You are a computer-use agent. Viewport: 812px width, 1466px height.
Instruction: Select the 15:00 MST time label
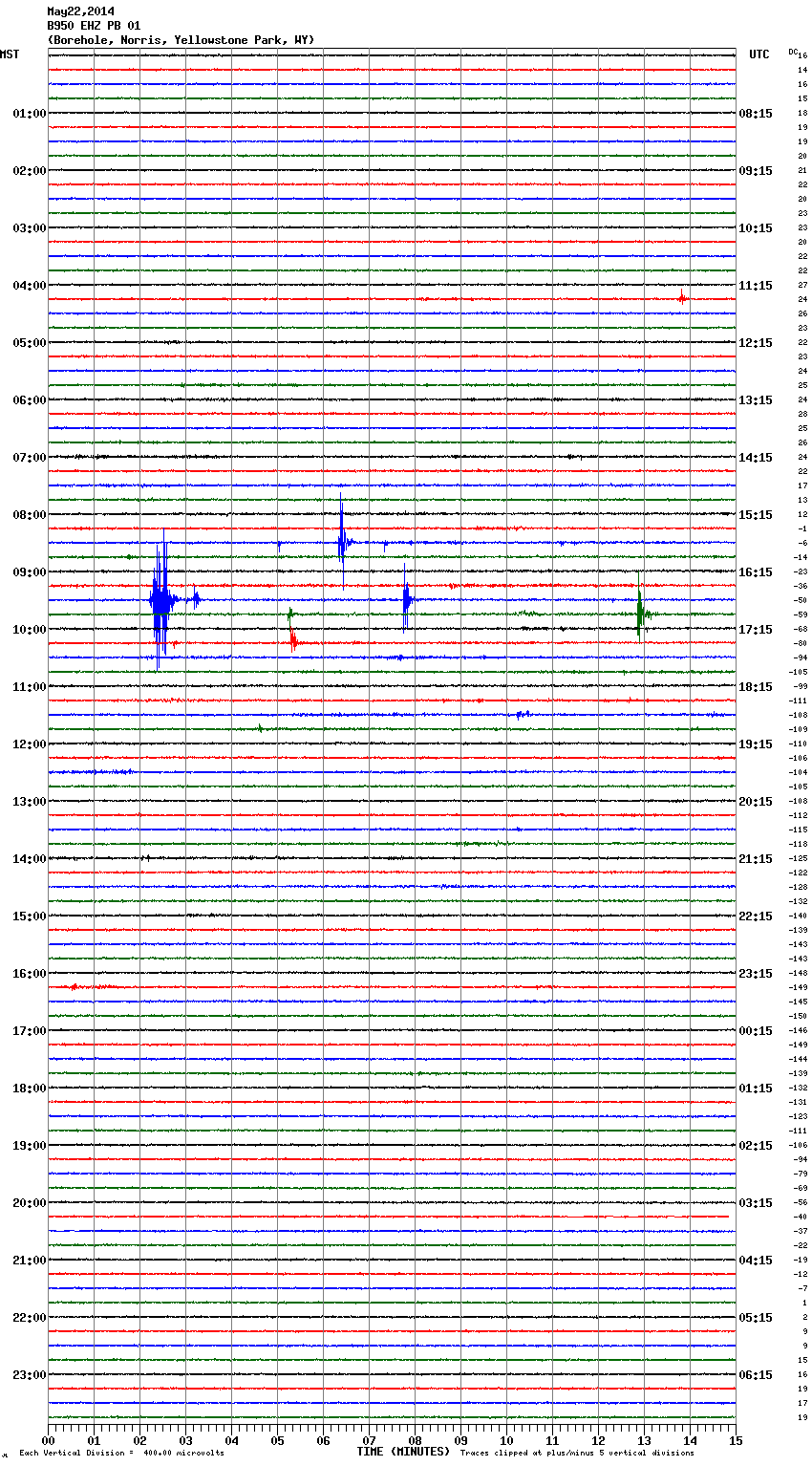pyautogui.click(x=29, y=916)
